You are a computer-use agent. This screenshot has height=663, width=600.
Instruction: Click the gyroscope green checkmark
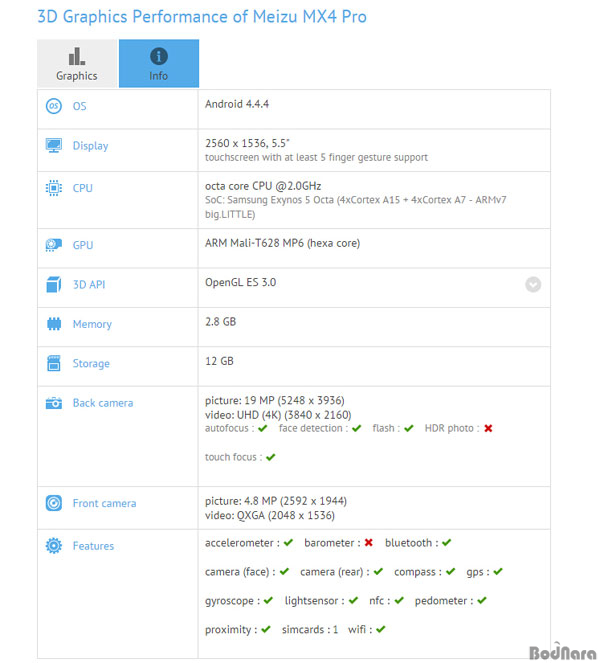[268, 600]
